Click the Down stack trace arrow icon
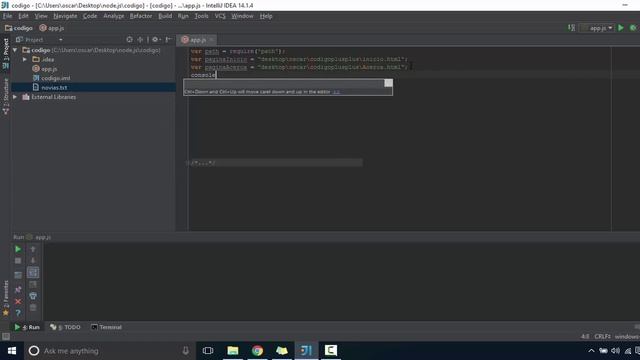640x360 pixels. click(x=33, y=260)
